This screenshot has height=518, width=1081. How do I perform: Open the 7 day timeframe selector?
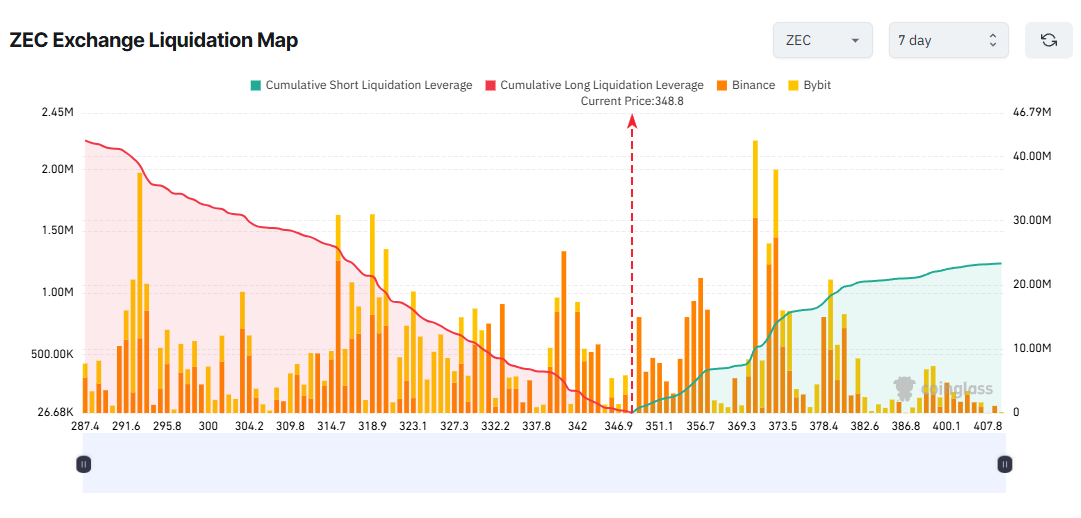tap(947, 40)
